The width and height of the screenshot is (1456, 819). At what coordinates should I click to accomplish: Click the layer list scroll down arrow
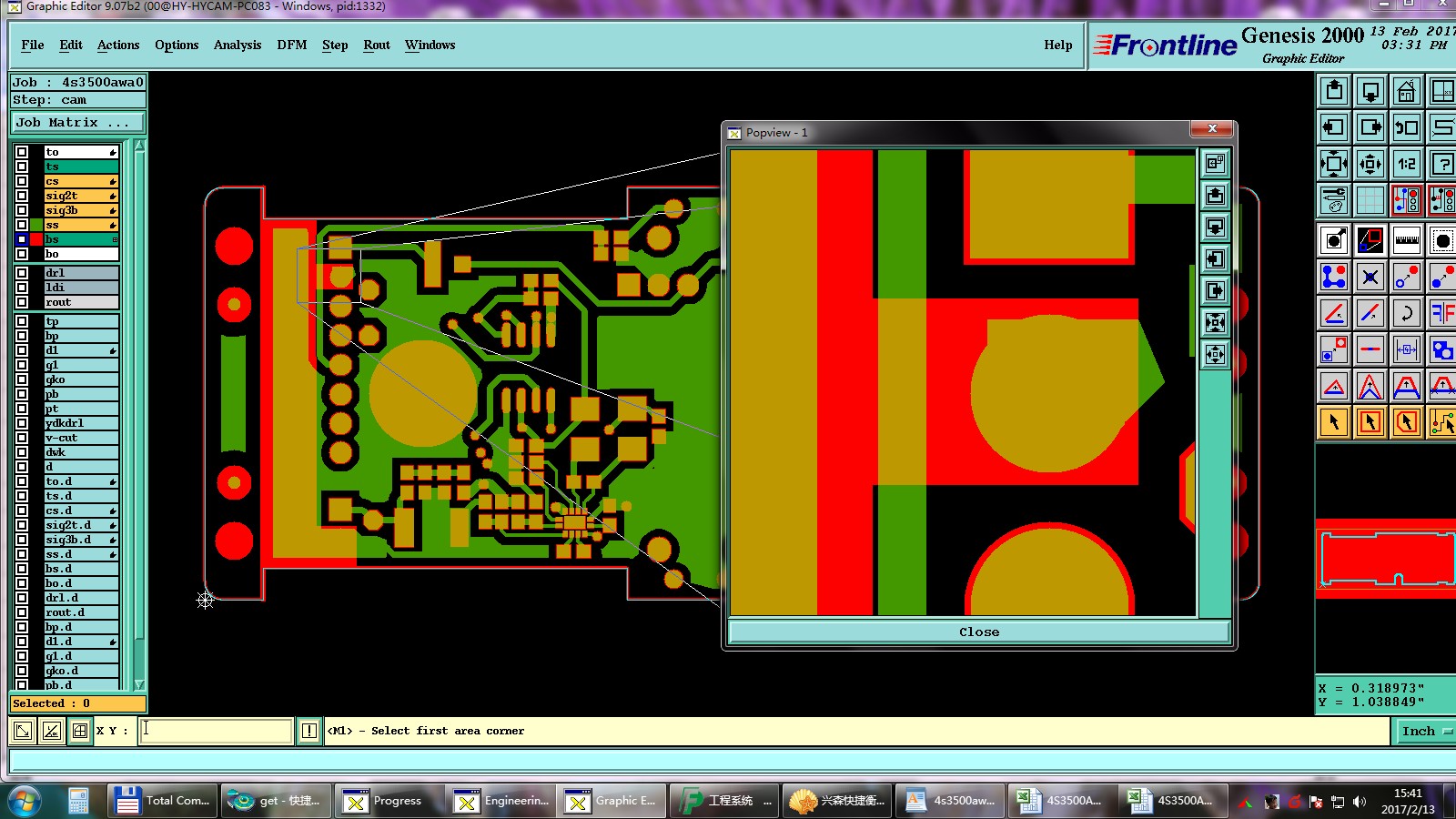(x=139, y=684)
